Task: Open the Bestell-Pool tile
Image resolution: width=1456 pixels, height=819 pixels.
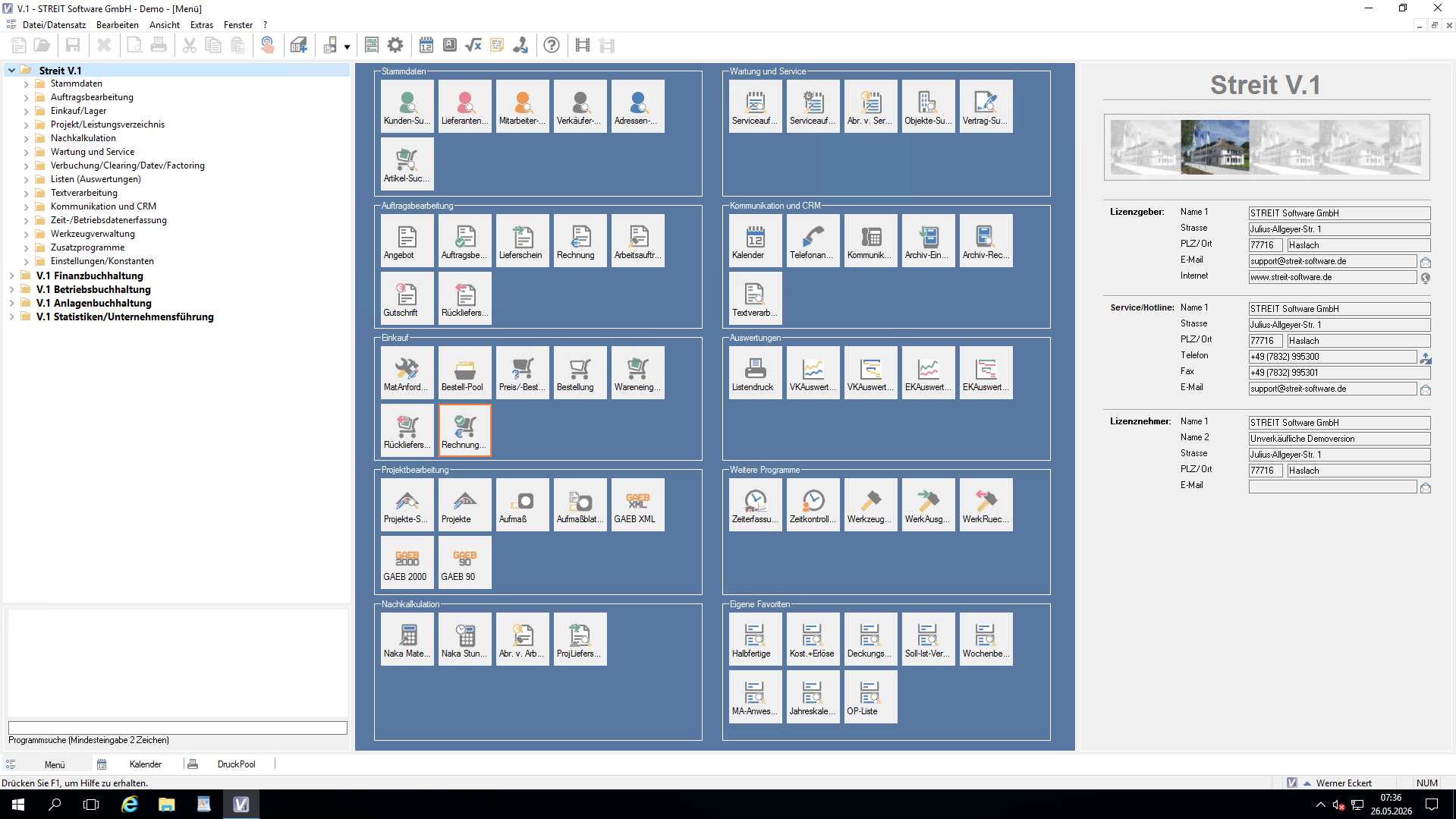Action: click(x=465, y=373)
